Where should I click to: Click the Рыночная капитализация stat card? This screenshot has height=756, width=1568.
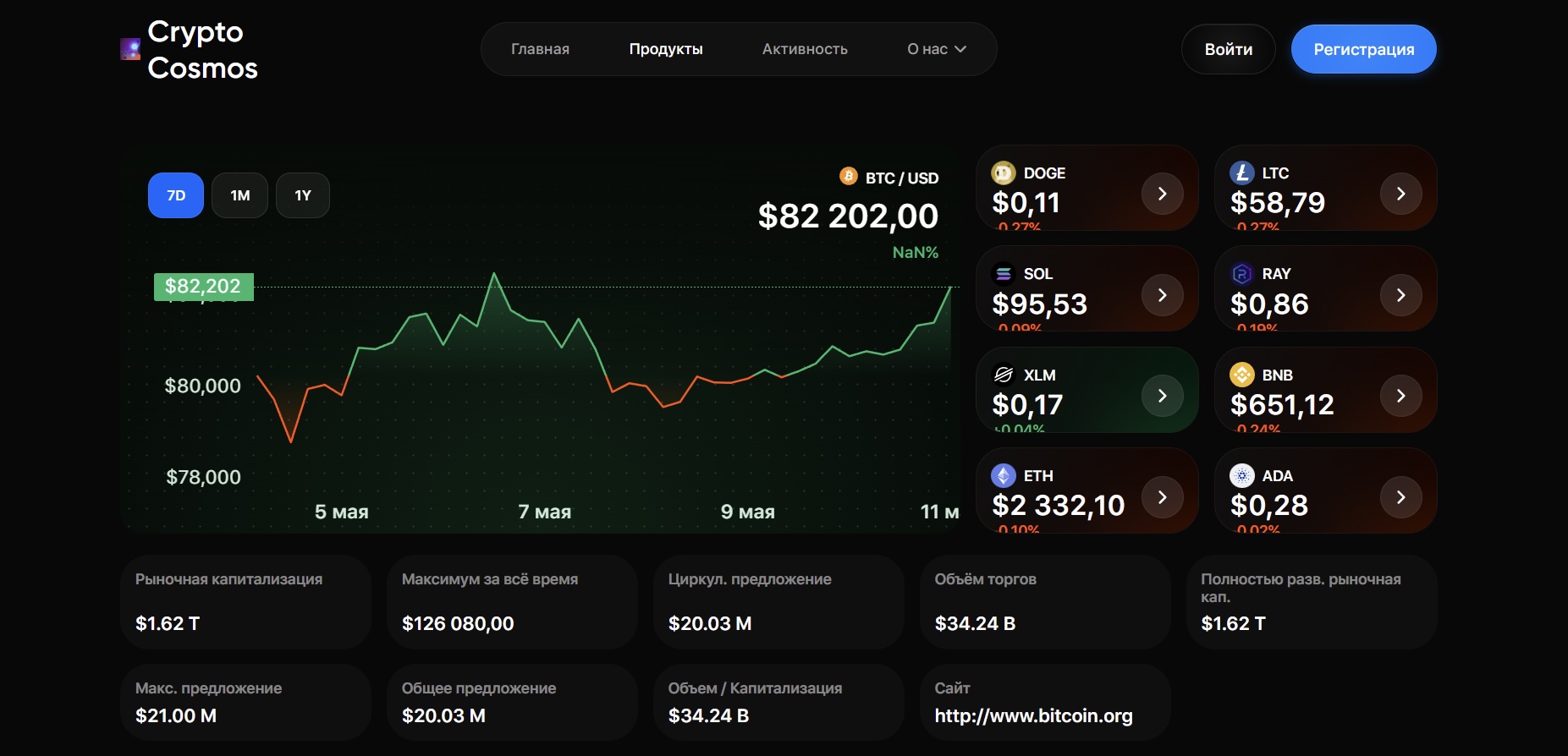[x=245, y=602]
